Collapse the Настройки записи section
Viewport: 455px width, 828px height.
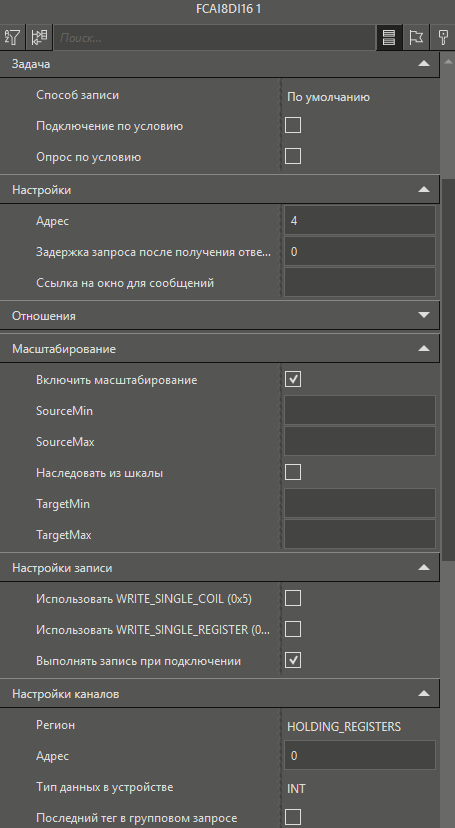(423, 568)
